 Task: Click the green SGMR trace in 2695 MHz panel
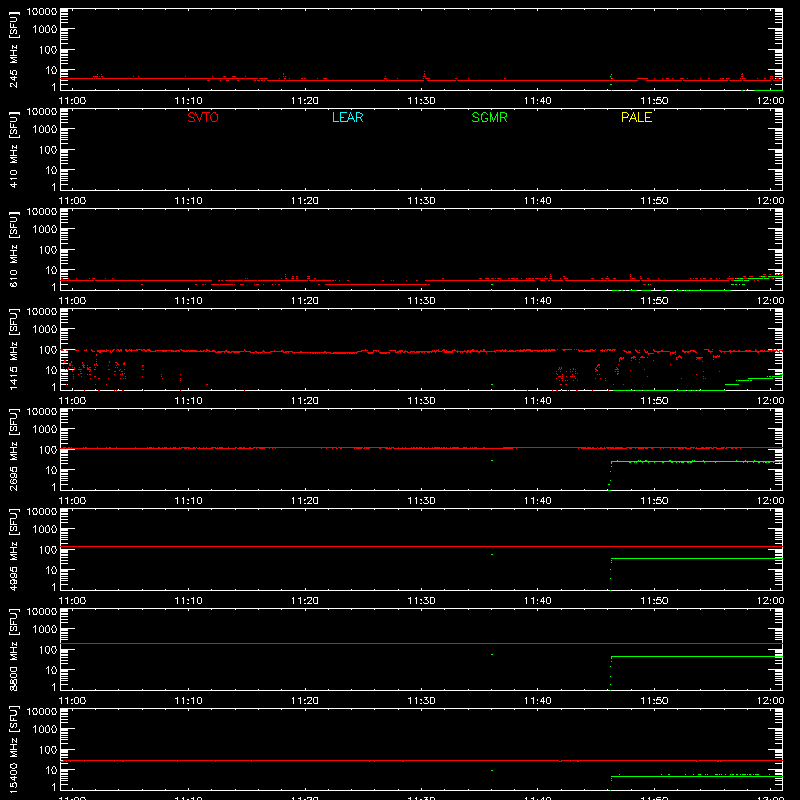click(x=696, y=462)
